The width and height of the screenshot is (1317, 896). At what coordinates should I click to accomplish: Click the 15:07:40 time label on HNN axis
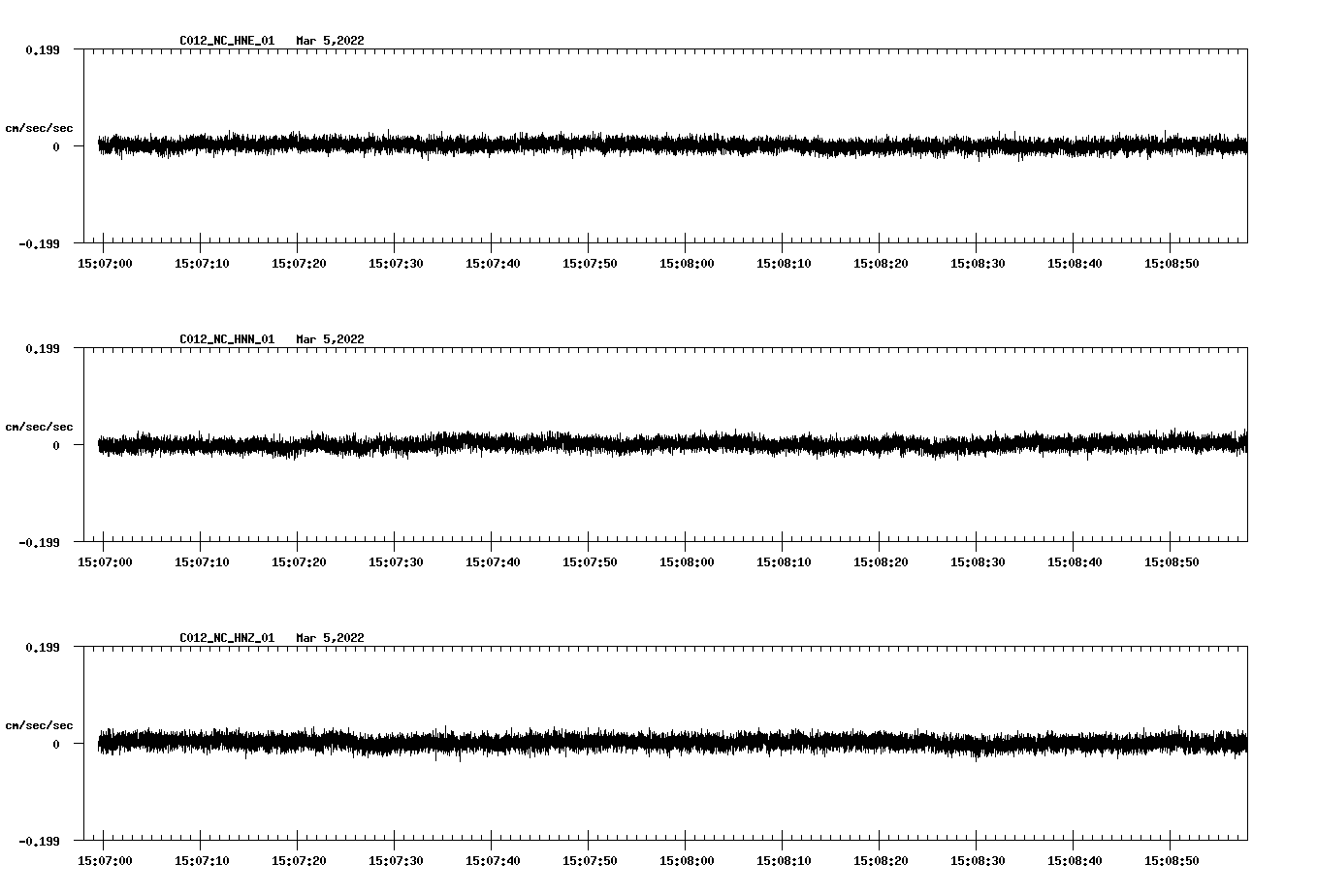coord(493,562)
